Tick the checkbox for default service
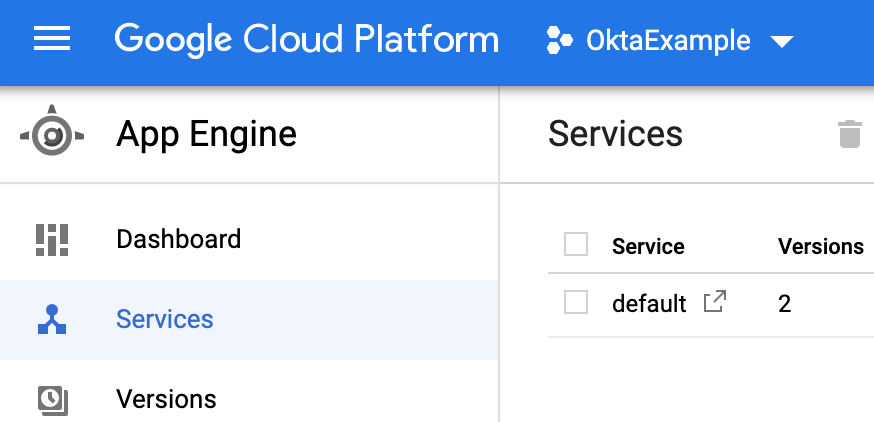 click(x=576, y=302)
